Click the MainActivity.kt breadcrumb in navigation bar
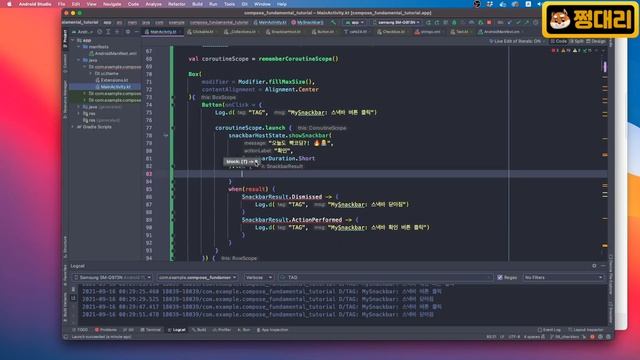 (x=270, y=22)
